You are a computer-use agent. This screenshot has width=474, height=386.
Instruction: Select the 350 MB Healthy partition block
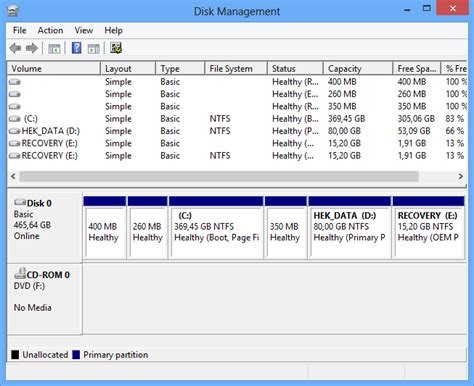point(286,228)
